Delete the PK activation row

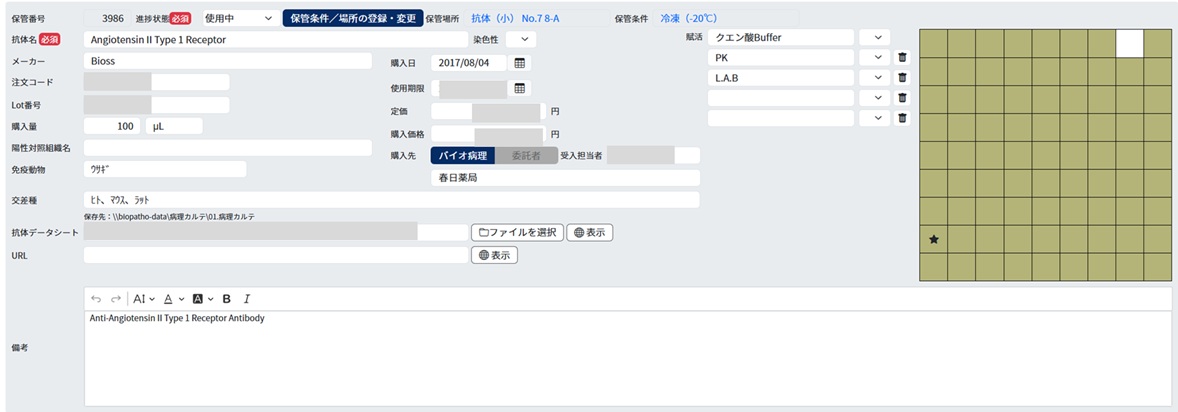[902, 57]
